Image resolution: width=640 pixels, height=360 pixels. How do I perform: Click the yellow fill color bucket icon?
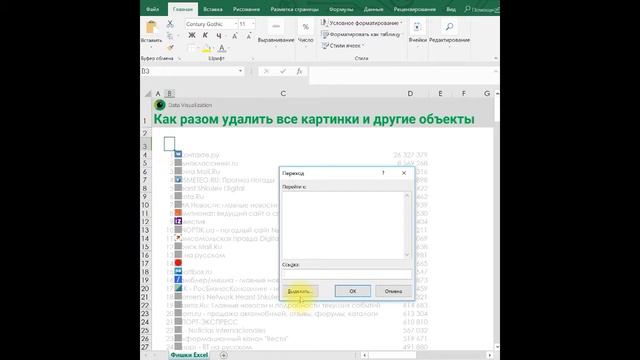click(x=206, y=49)
